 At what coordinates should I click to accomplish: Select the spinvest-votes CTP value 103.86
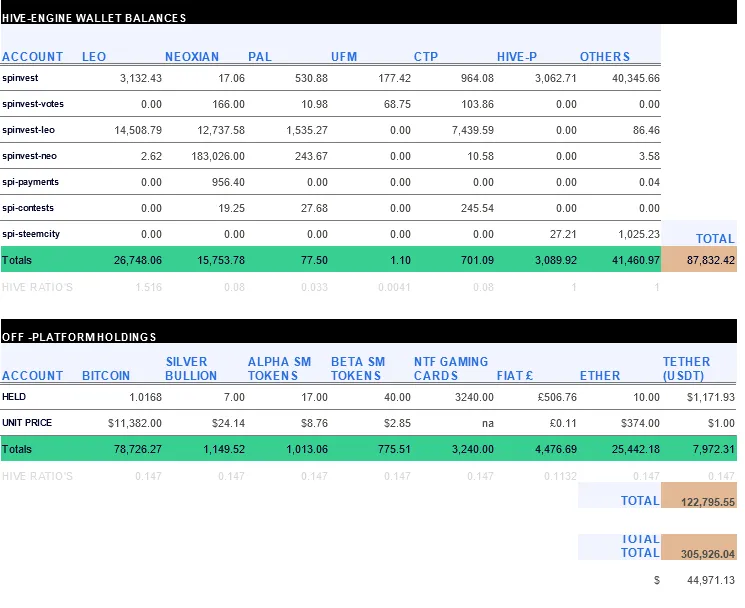(477, 104)
